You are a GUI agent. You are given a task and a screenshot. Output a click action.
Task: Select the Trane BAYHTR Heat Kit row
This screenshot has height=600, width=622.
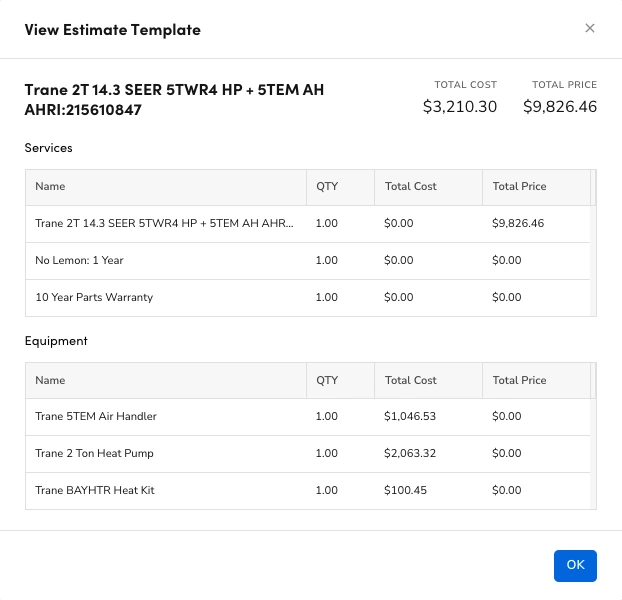pyautogui.click(x=308, y=490)
